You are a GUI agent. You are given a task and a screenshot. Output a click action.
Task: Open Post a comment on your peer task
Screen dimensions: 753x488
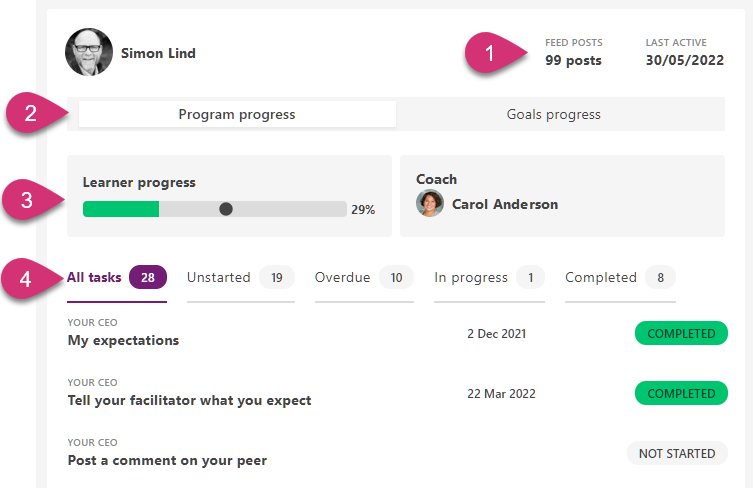(x=167, y=461)
